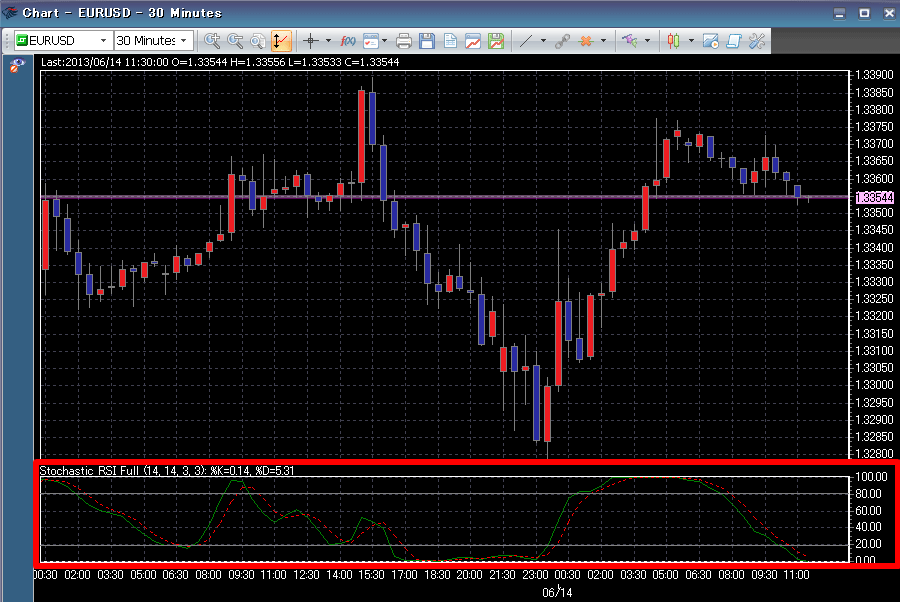Viewport: 900px width, 602px height.
Task: Click the purple pin marker icon
Action: pyautogui.click(x=630, y=41)
